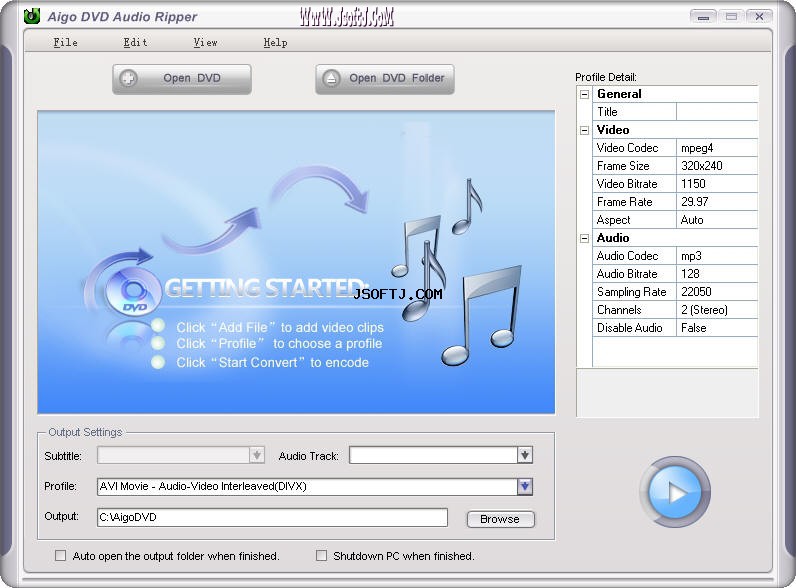Start conversion with the round blue play button
This screenshot has height=588, width=796.
[675, 492]
